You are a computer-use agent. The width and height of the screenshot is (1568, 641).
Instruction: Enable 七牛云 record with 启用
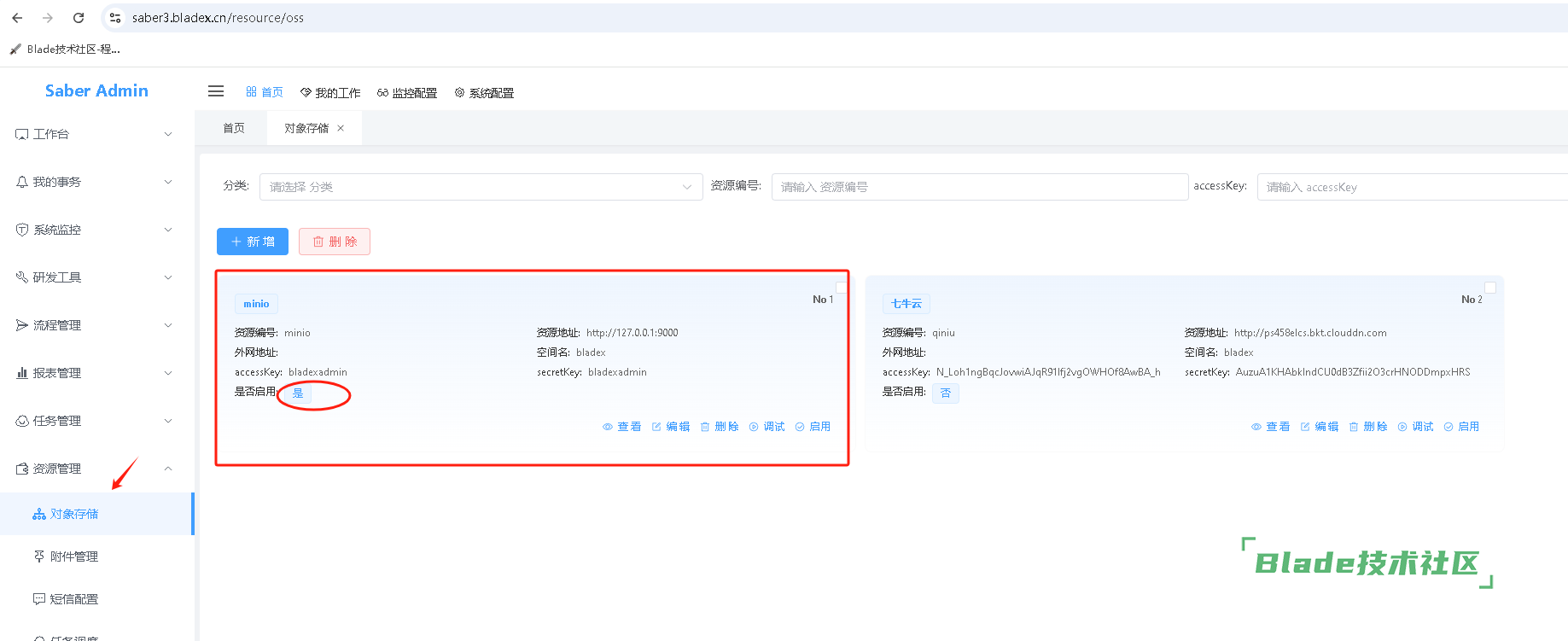tap(1462, 427)
